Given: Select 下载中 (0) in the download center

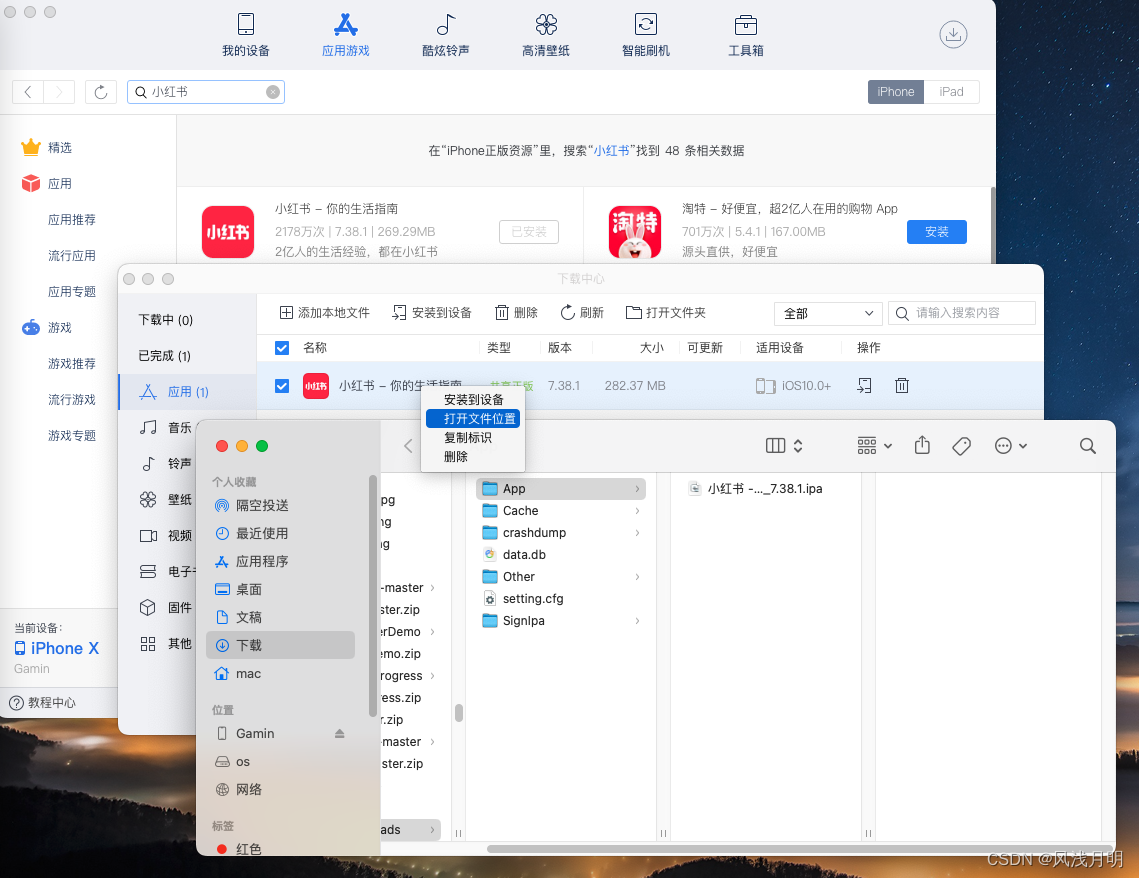Looking at the screenshot, I should pyautogui.click(x=166, y=320).
